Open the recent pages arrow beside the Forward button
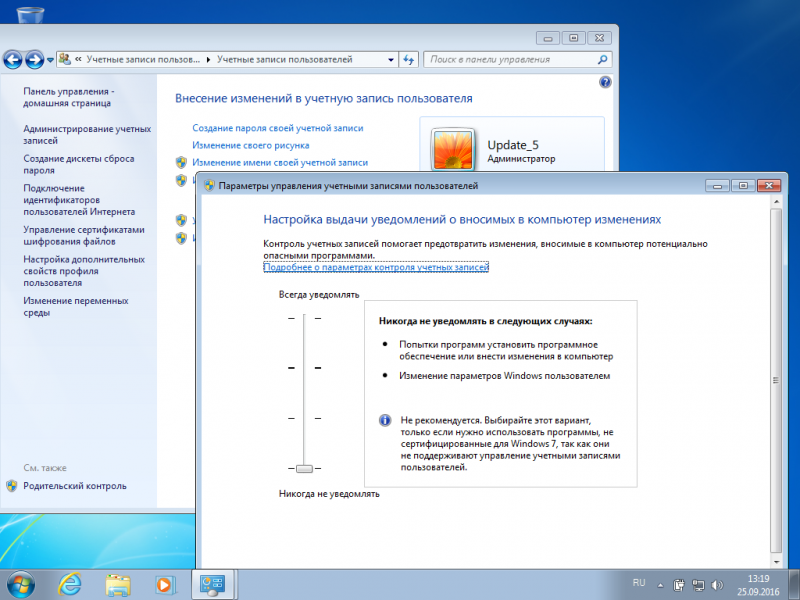 pyautogui.click(x=50, y=60)
